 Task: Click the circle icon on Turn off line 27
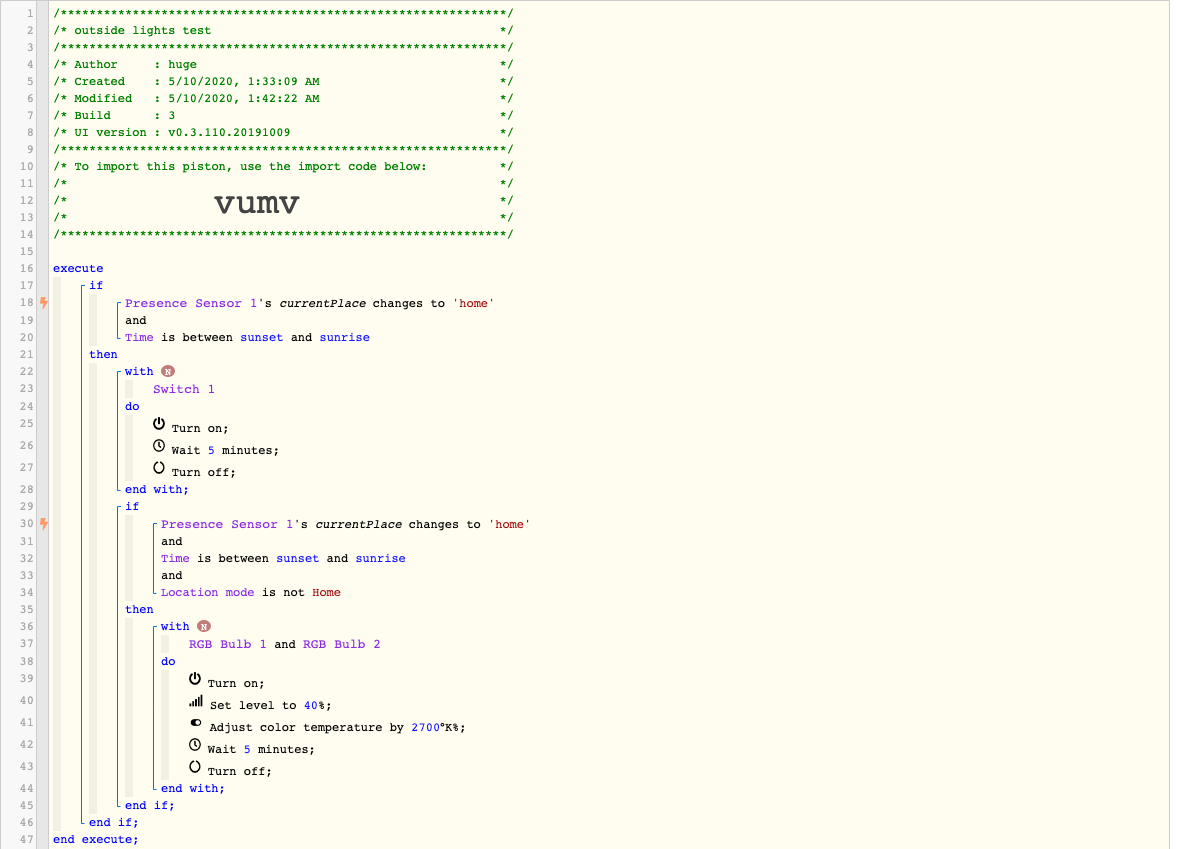(159, 467)
